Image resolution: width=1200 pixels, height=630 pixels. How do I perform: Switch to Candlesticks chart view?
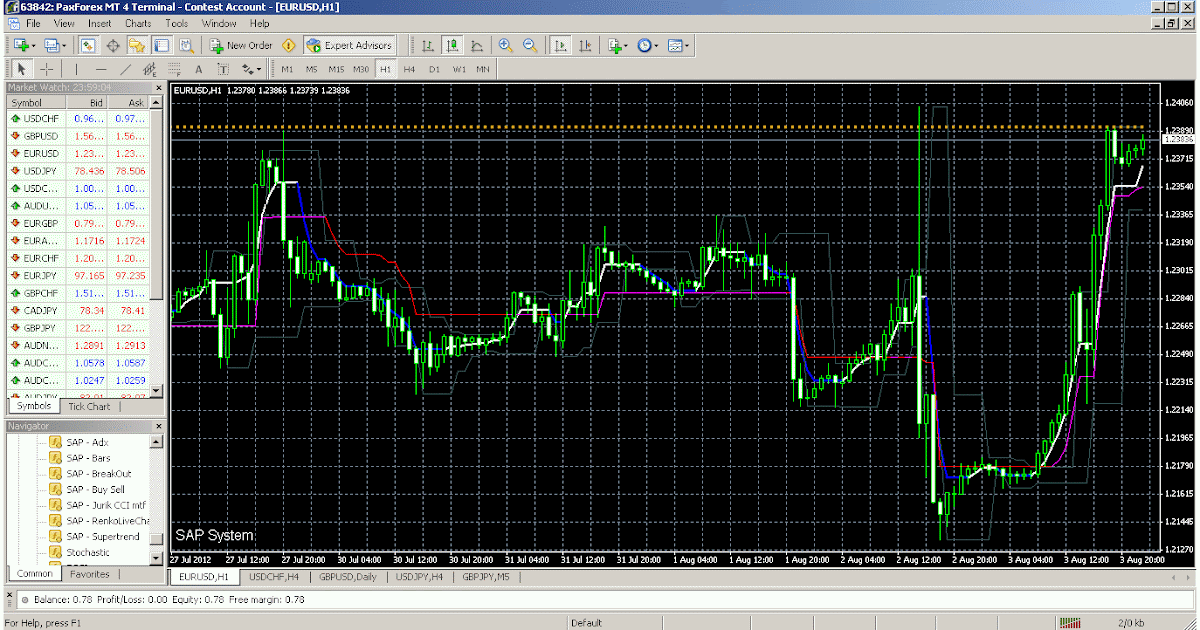click(x=453, y=45)
